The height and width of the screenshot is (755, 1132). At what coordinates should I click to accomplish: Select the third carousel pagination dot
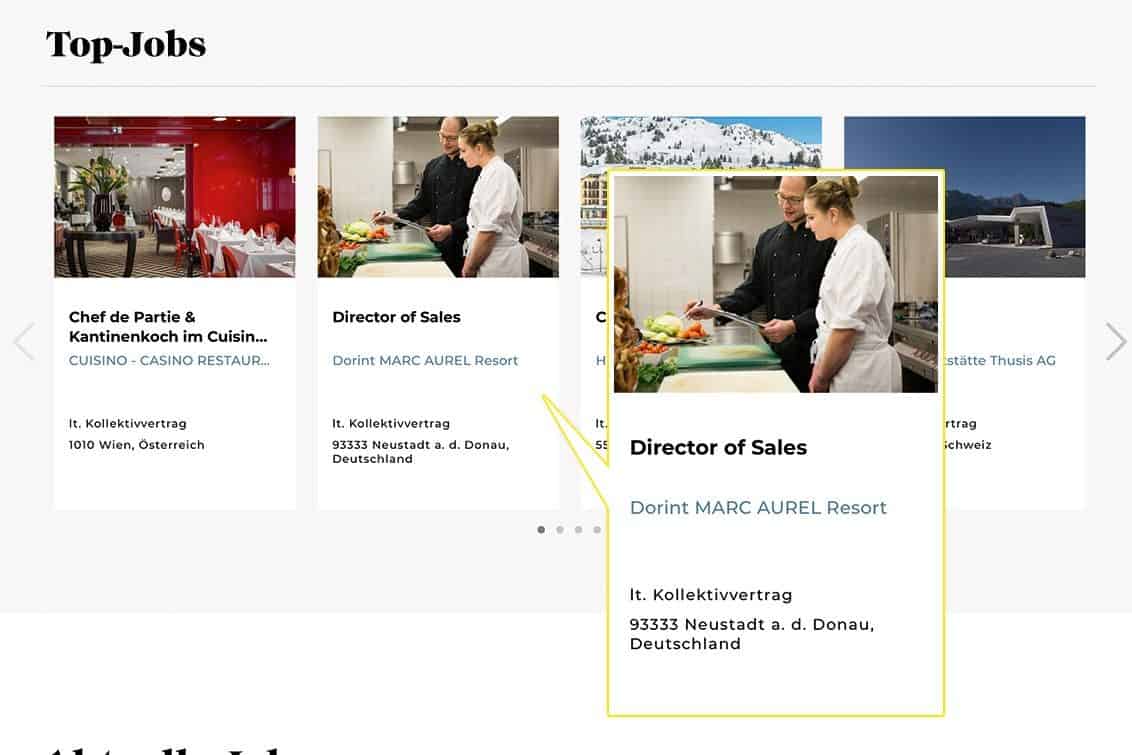[x=578, y=530]
